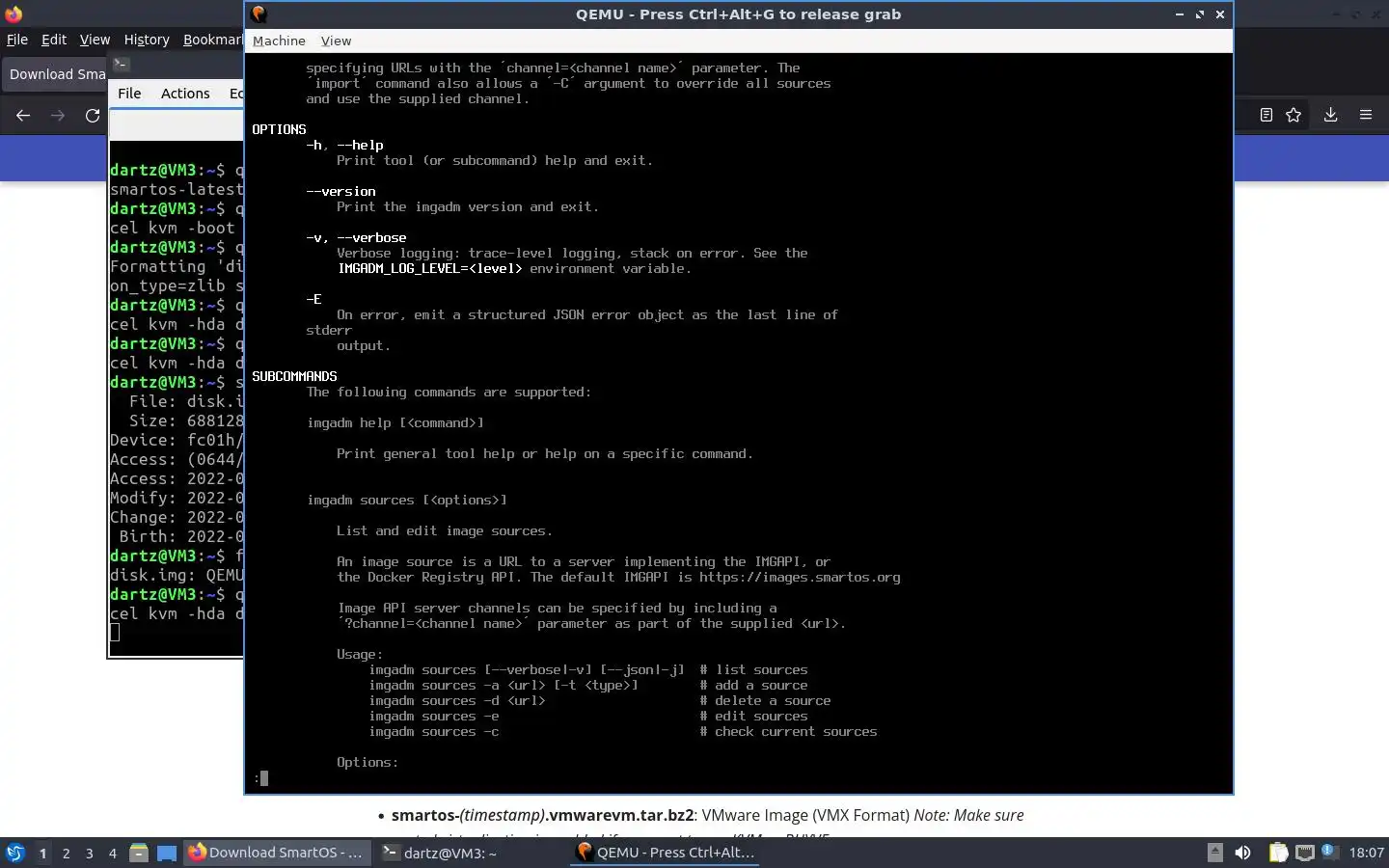Select the Download SmartOS browser tab
The image size is (1389, 868).
(55, 74)
